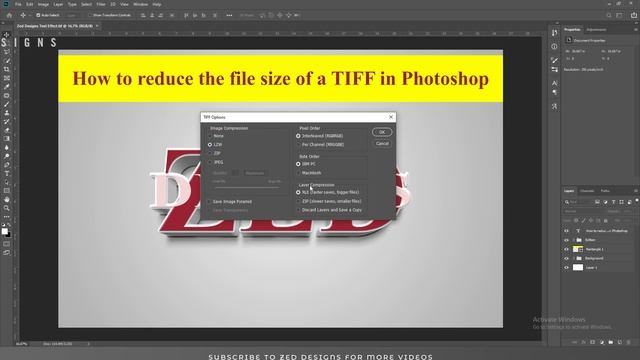Select Per Channel pixel order

coord(320,145)
